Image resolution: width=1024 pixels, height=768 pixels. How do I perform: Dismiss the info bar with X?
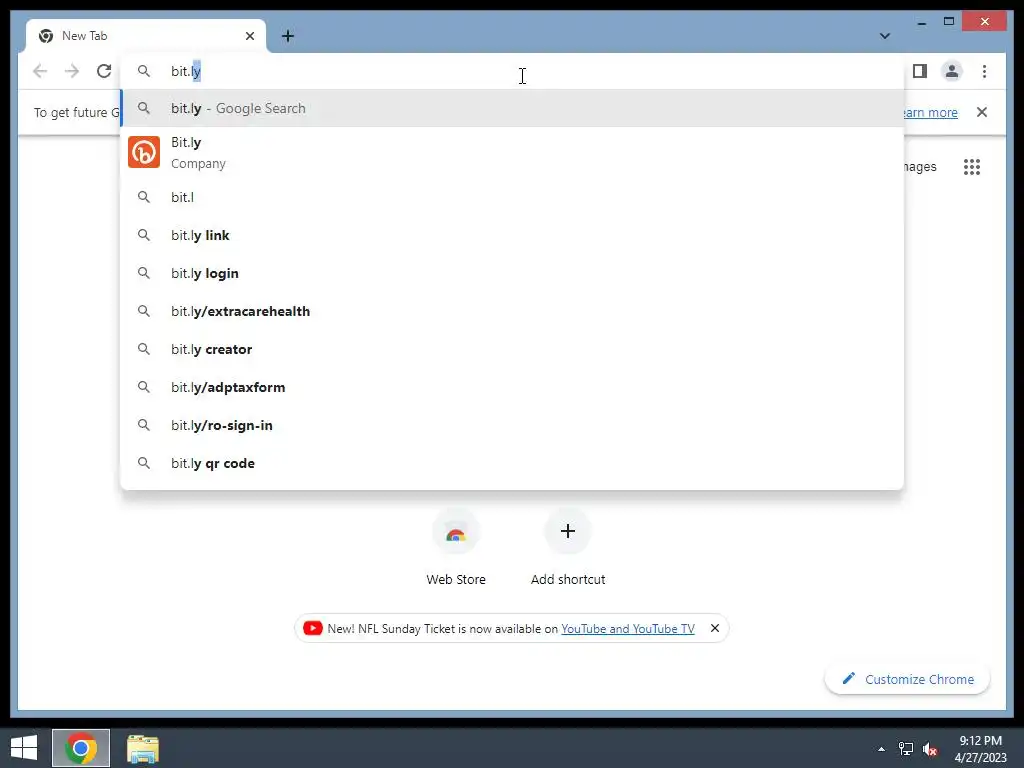coord(982,112)
